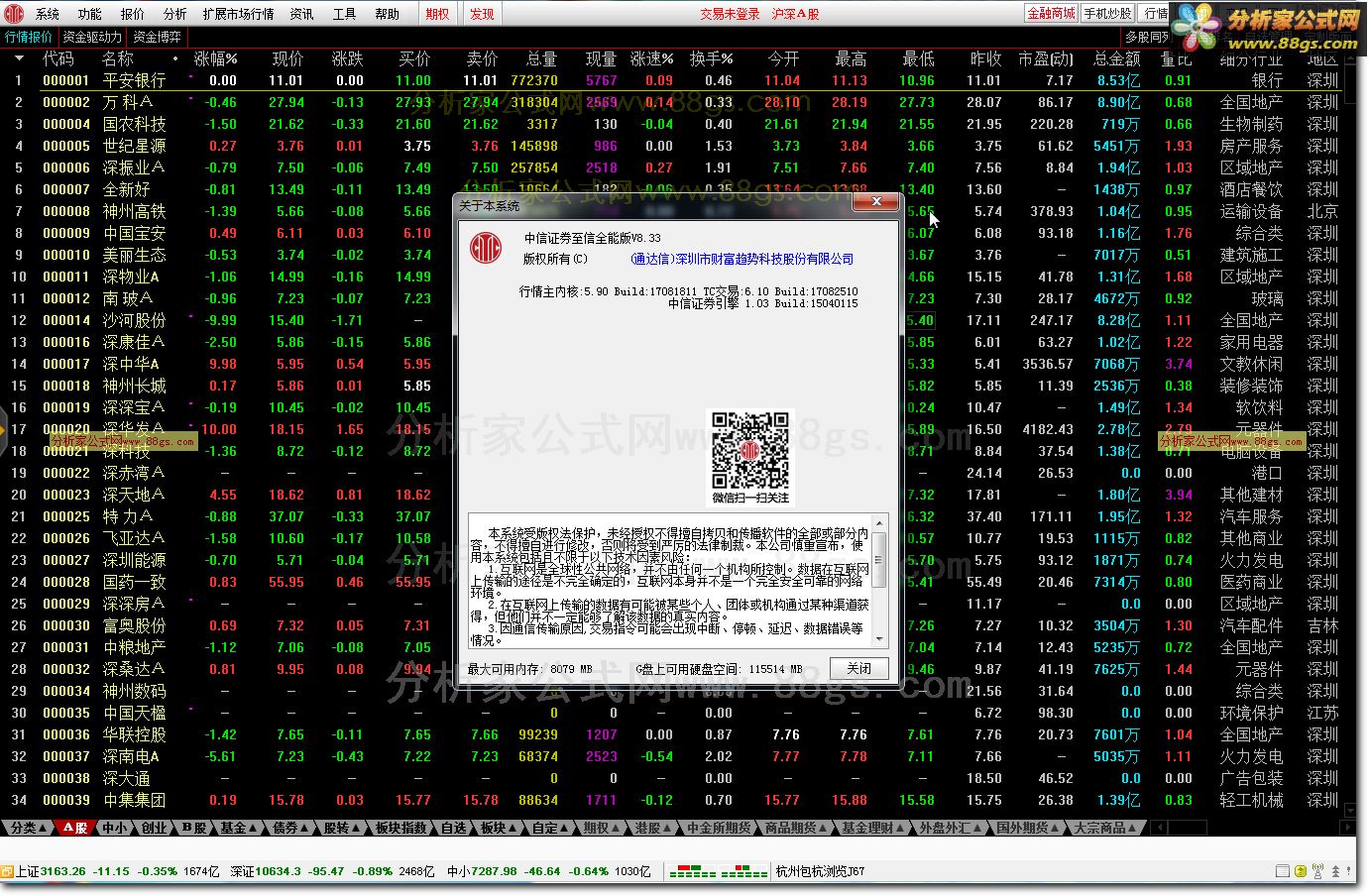This screenshot has height=896, width=1369.
Task: Click the sort arrow left of 代码 header
Action: (x=18, y=58)
